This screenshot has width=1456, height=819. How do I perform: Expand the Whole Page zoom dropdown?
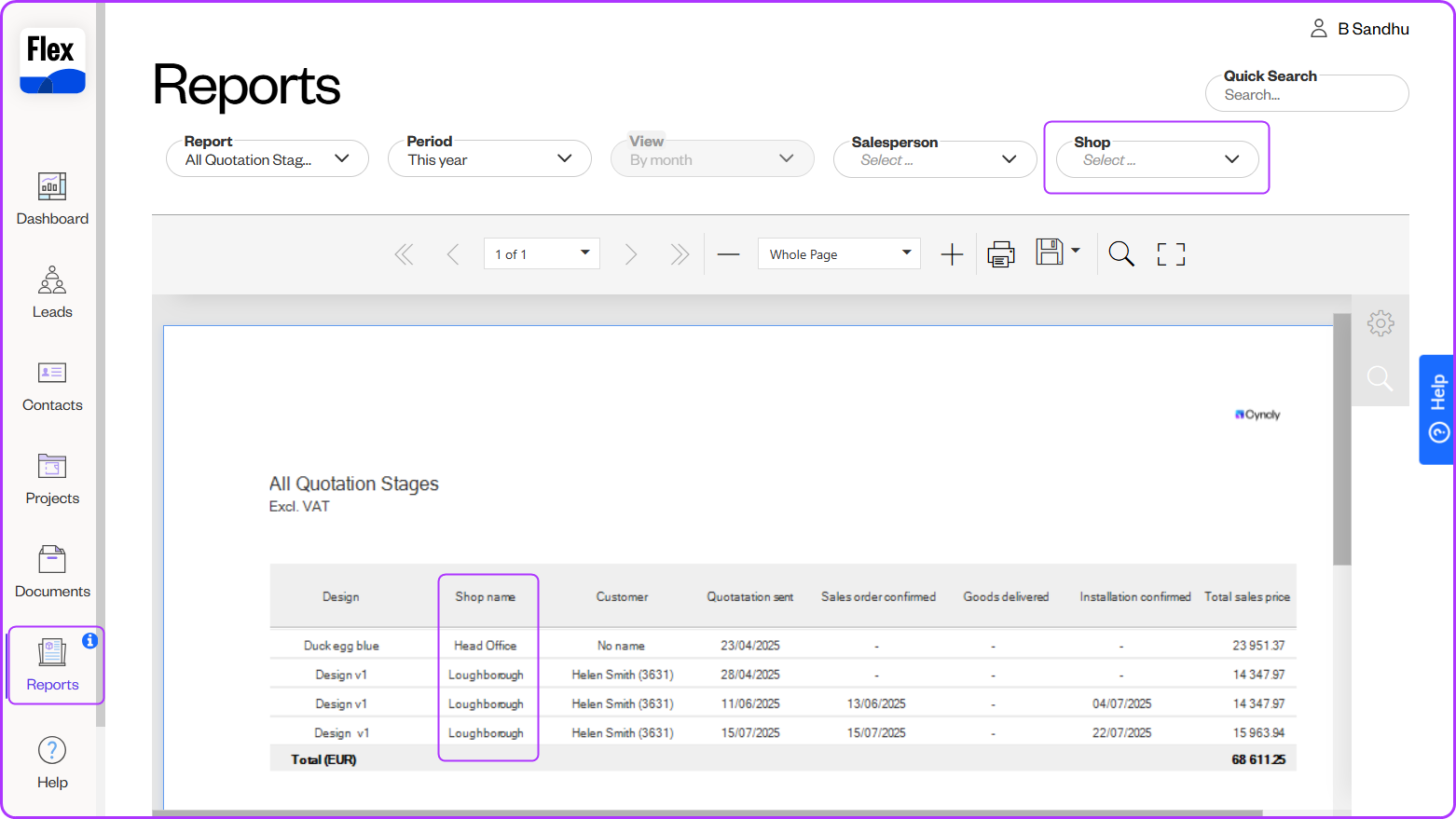839,254
